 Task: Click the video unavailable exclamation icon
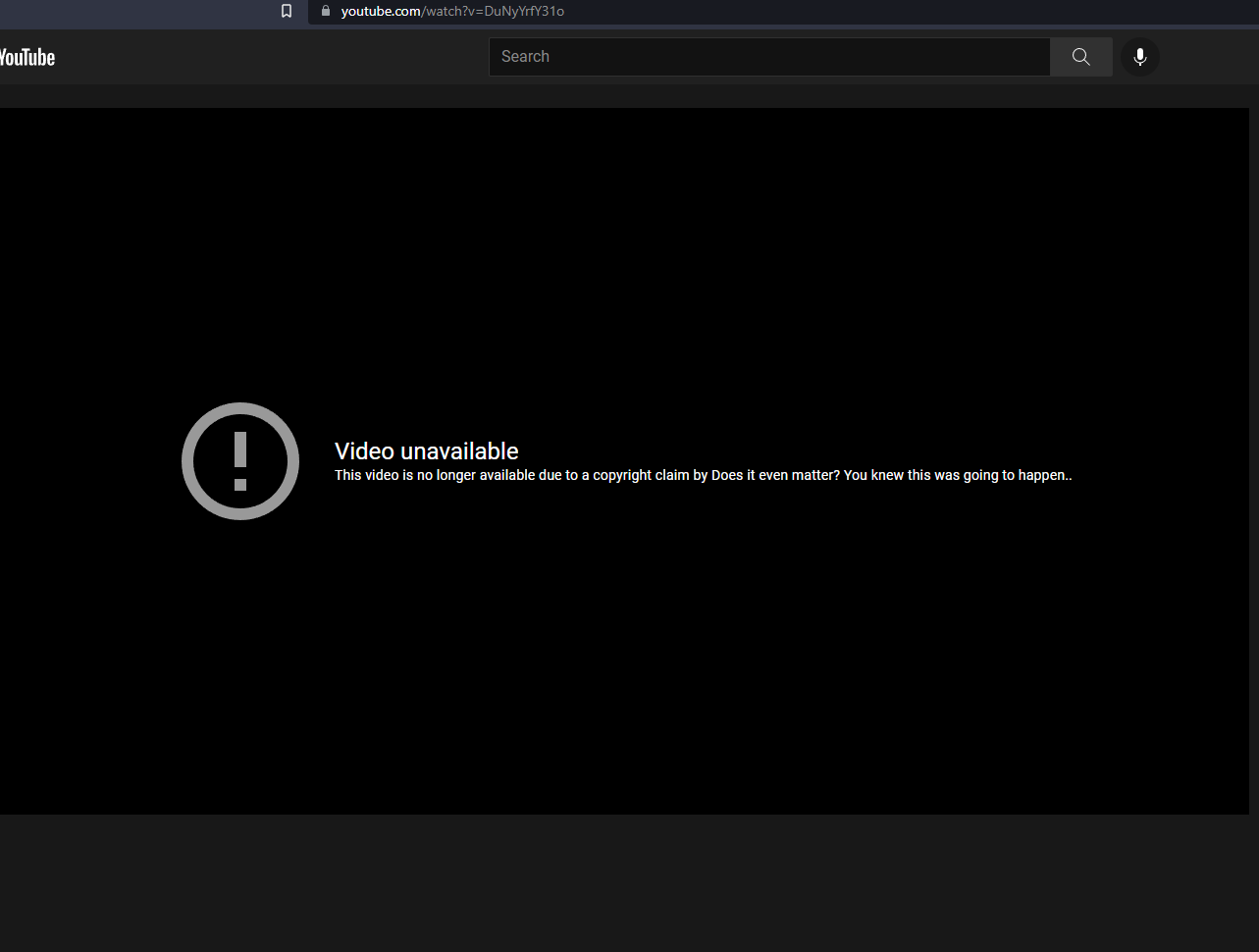(240, 461)
